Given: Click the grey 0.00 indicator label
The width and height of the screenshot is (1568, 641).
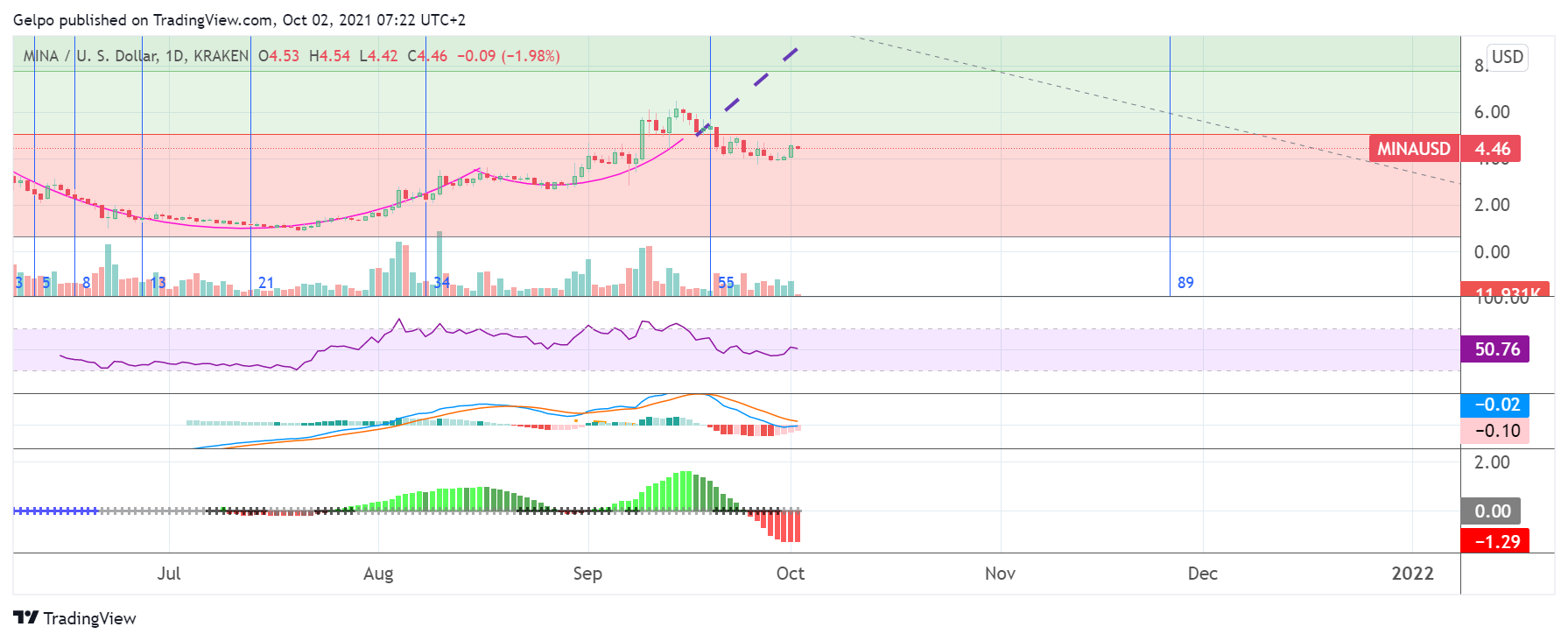Looking at the screenshot, I should [x=1492, y=511].
